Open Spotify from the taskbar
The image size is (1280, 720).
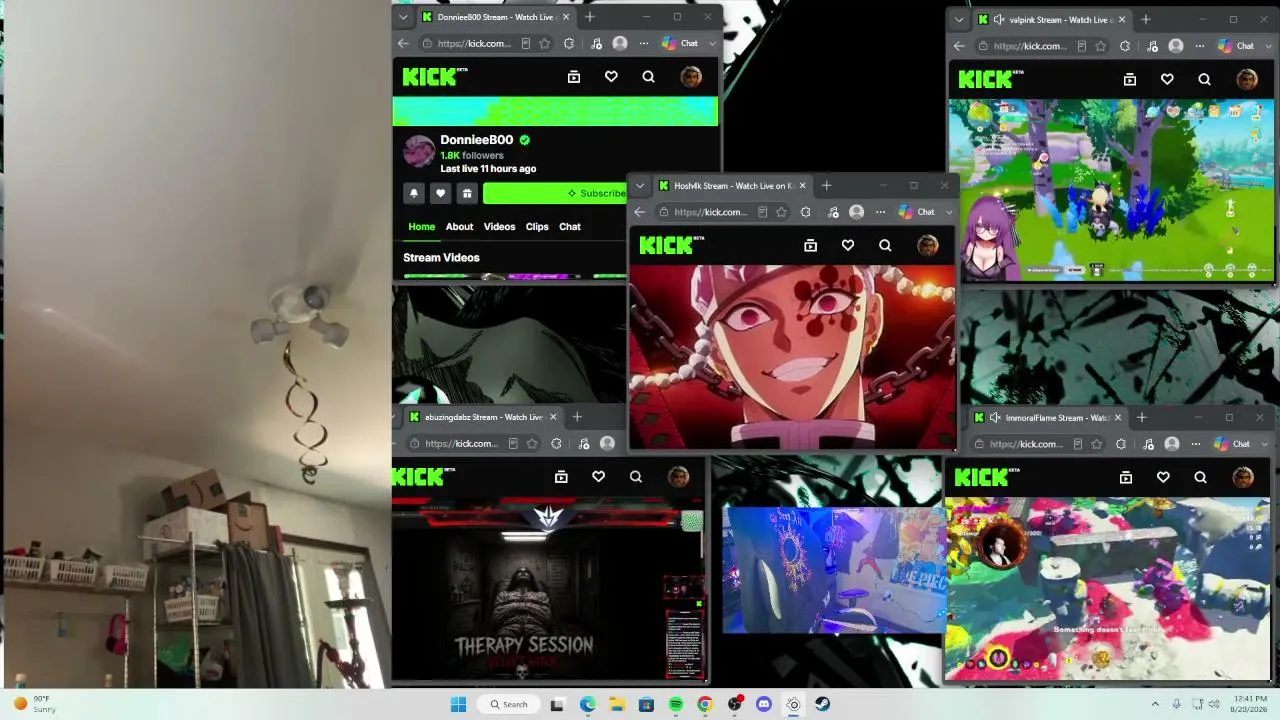676,704
